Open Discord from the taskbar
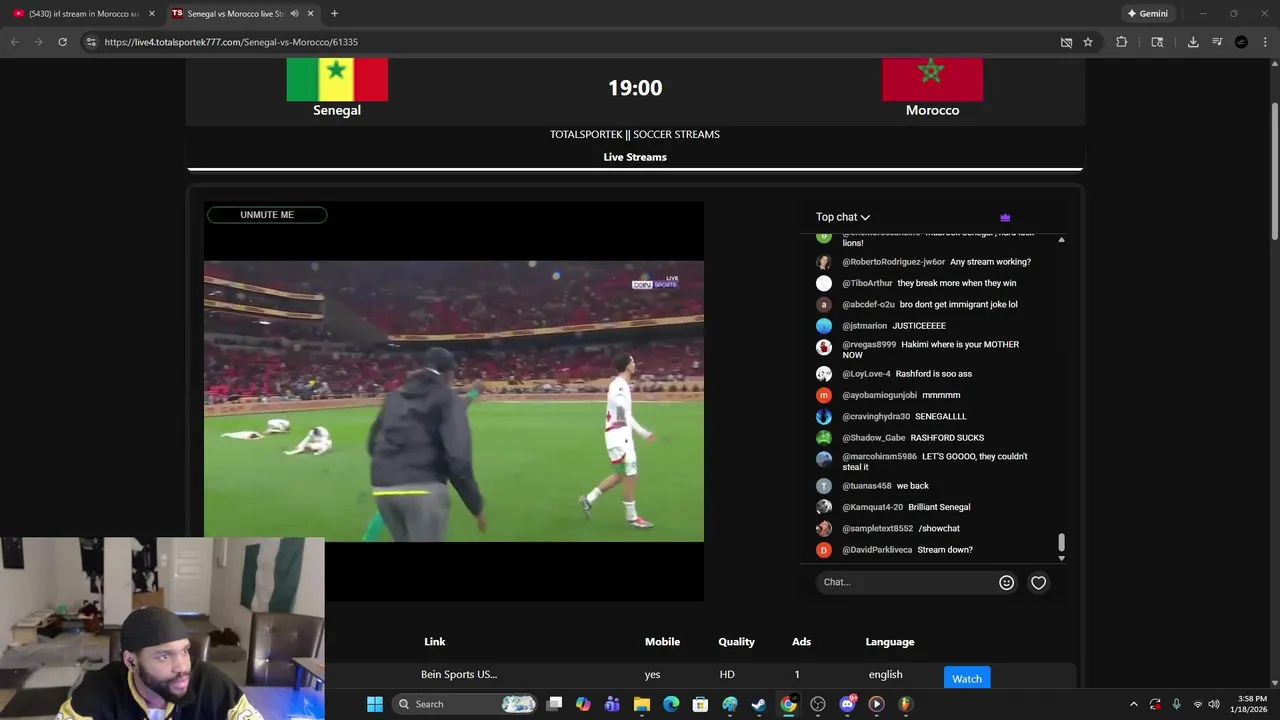The image size is (1280, 720). pos(847,704)
